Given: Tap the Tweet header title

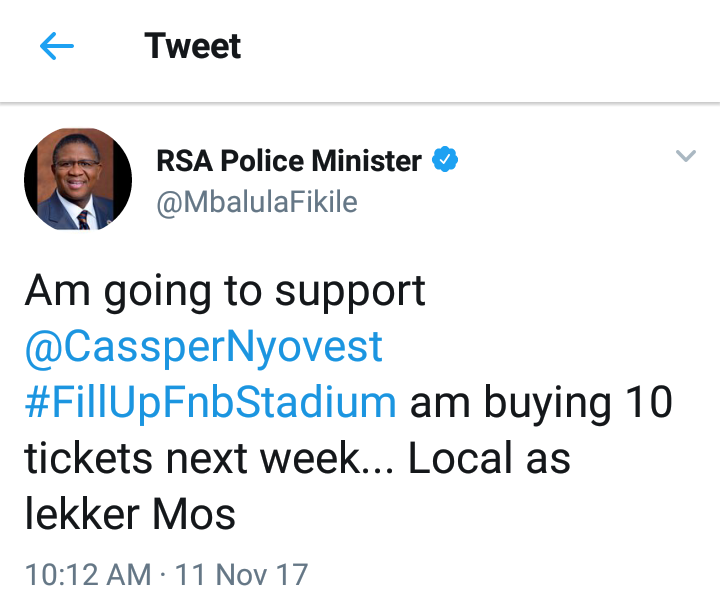Looking at the screenshot, I should 192,46.
